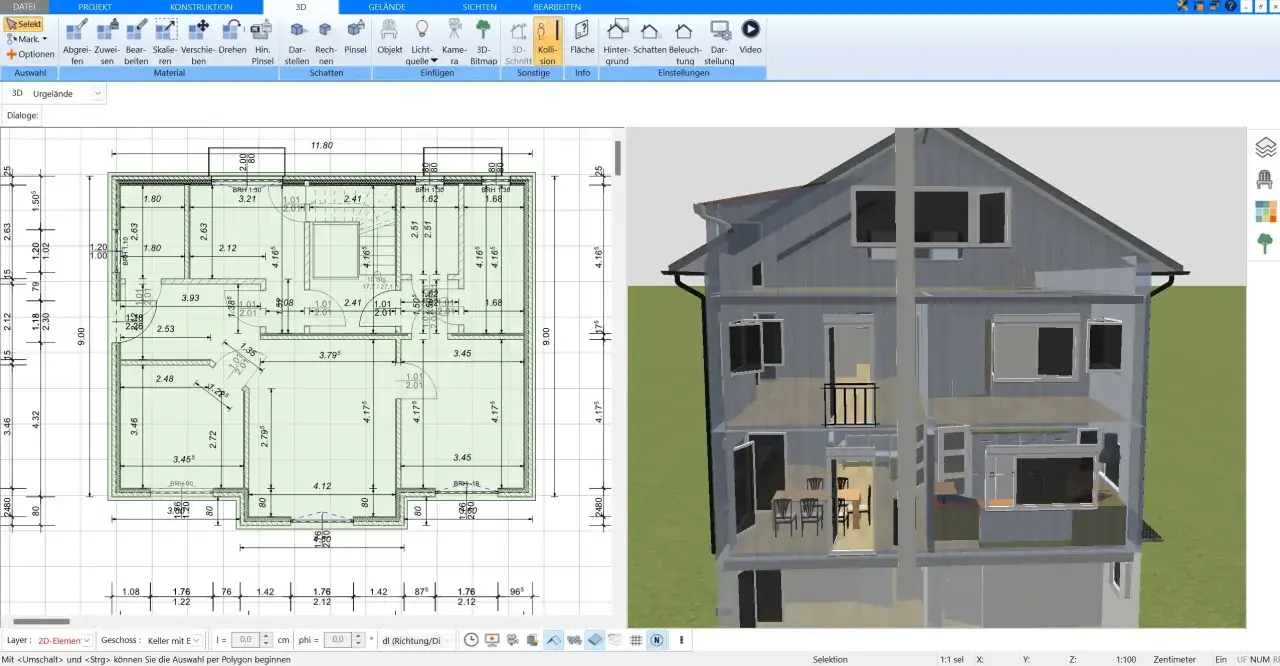
Task: Increase the phi value with stepper arrow
Action: [x=360, y=636]
